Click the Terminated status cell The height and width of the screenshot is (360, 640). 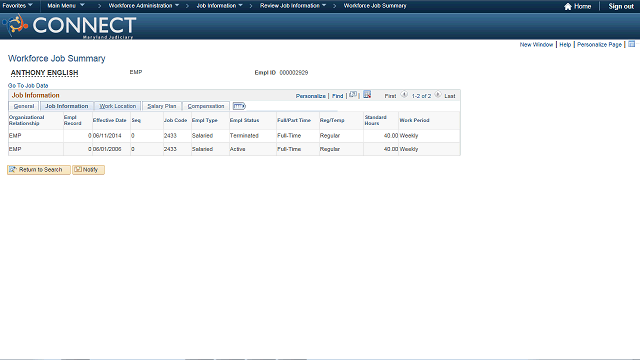tap(244, 136)
